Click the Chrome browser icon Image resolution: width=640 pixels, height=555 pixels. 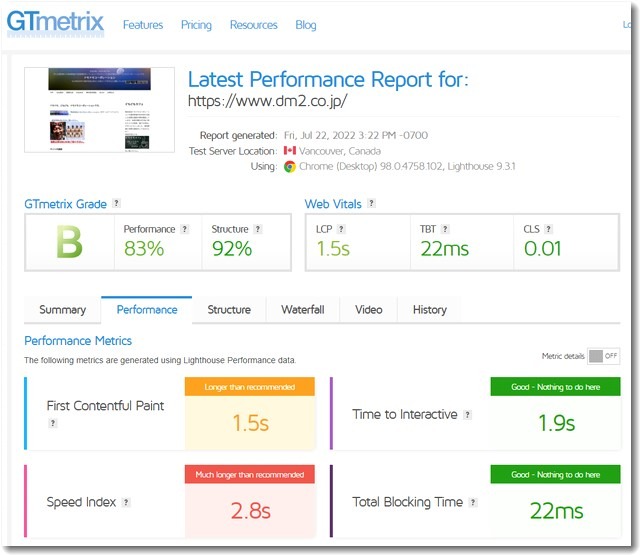(x=290, y=166)
